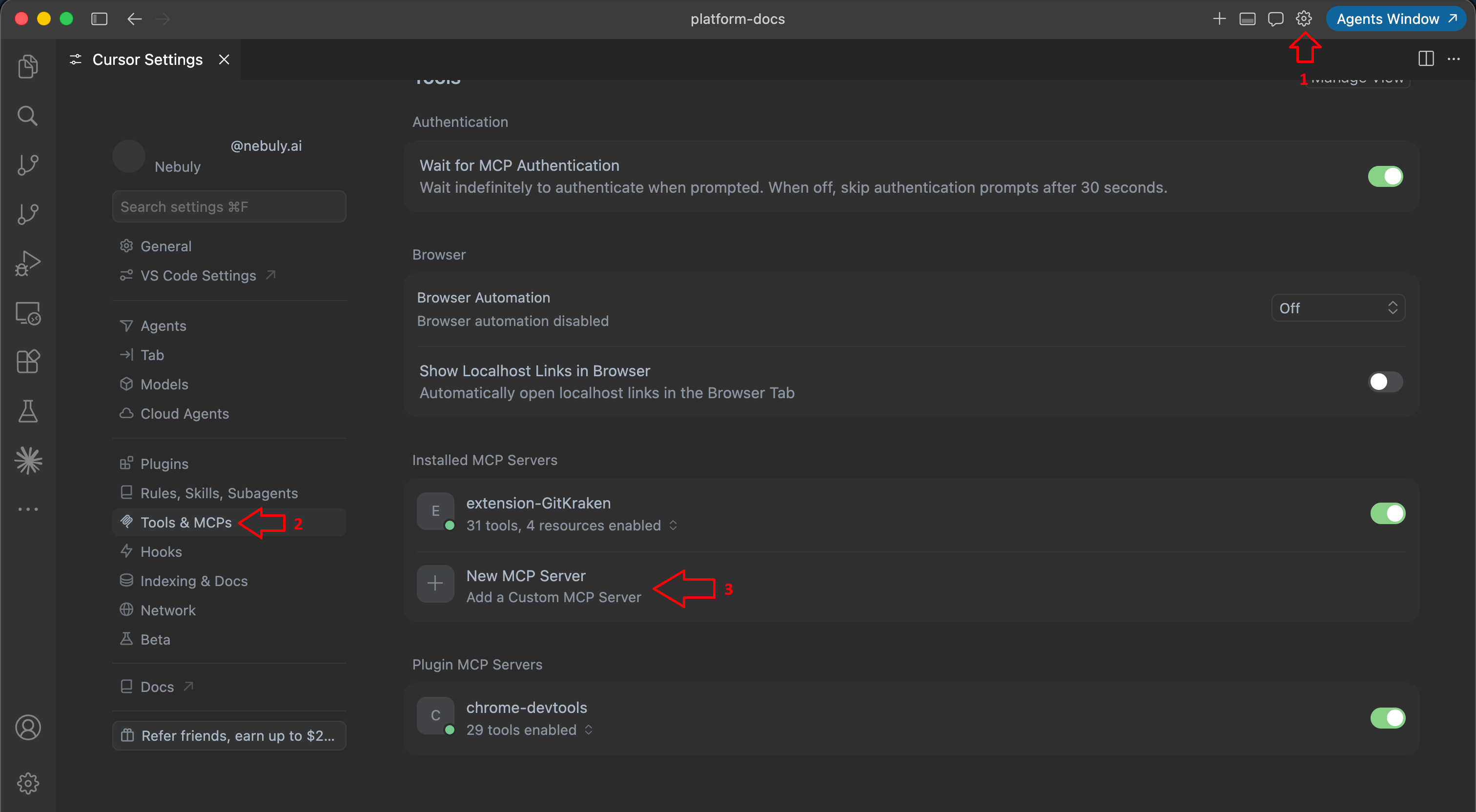Open the lower branch icon above Run and Debug

pos(27,214)
